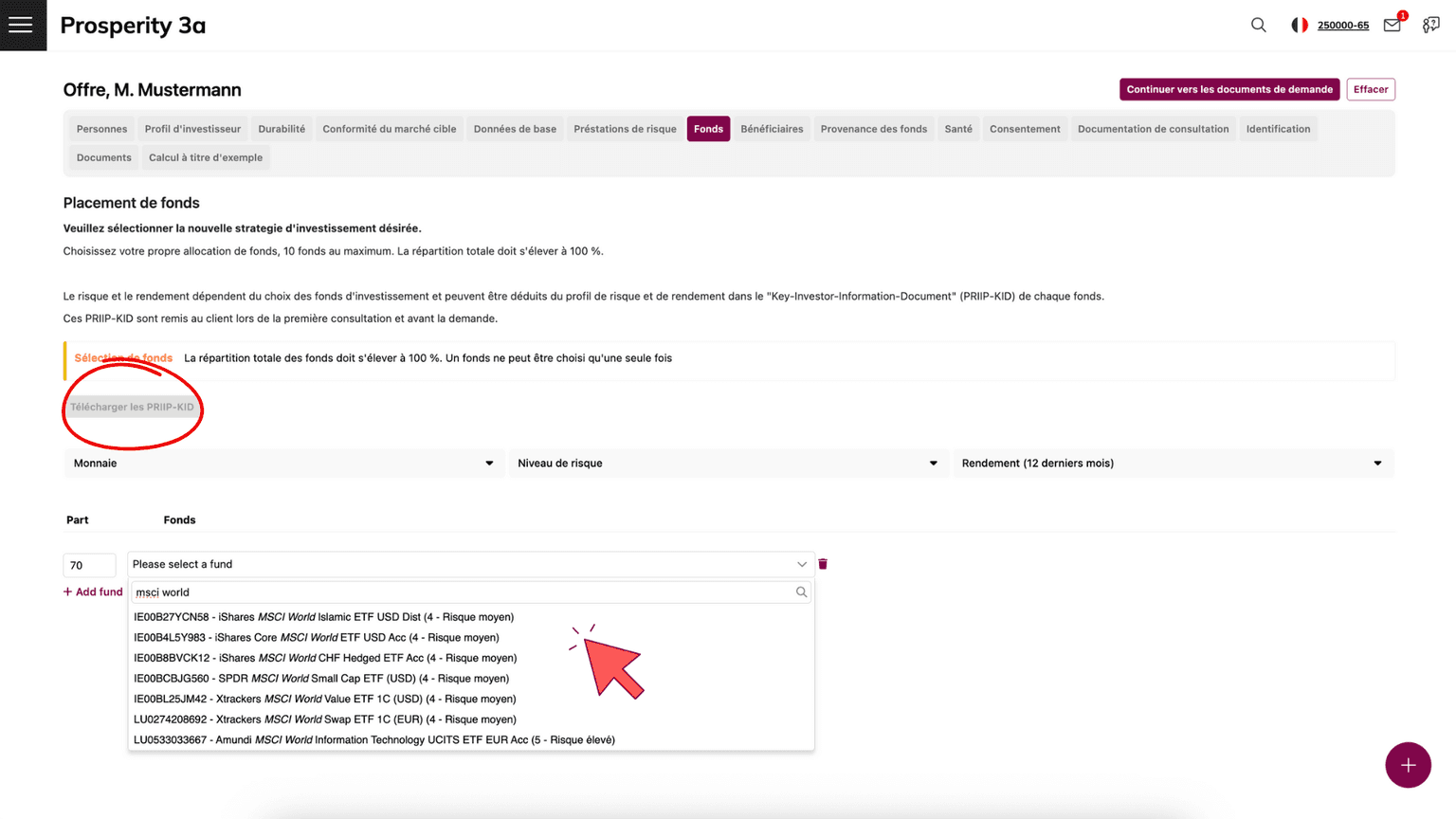1456x819 pixels.
Task: Expand Rendement (12 derniers mois) filter
Action: 1172,464
